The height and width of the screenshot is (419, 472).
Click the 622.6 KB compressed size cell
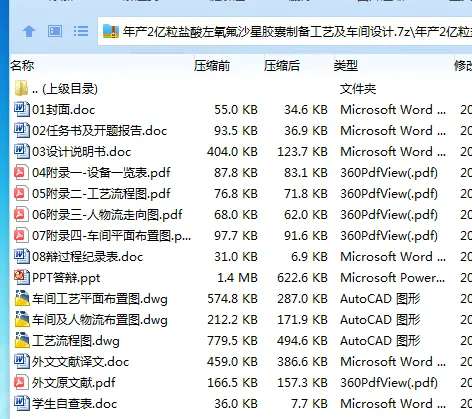(302, 278)
